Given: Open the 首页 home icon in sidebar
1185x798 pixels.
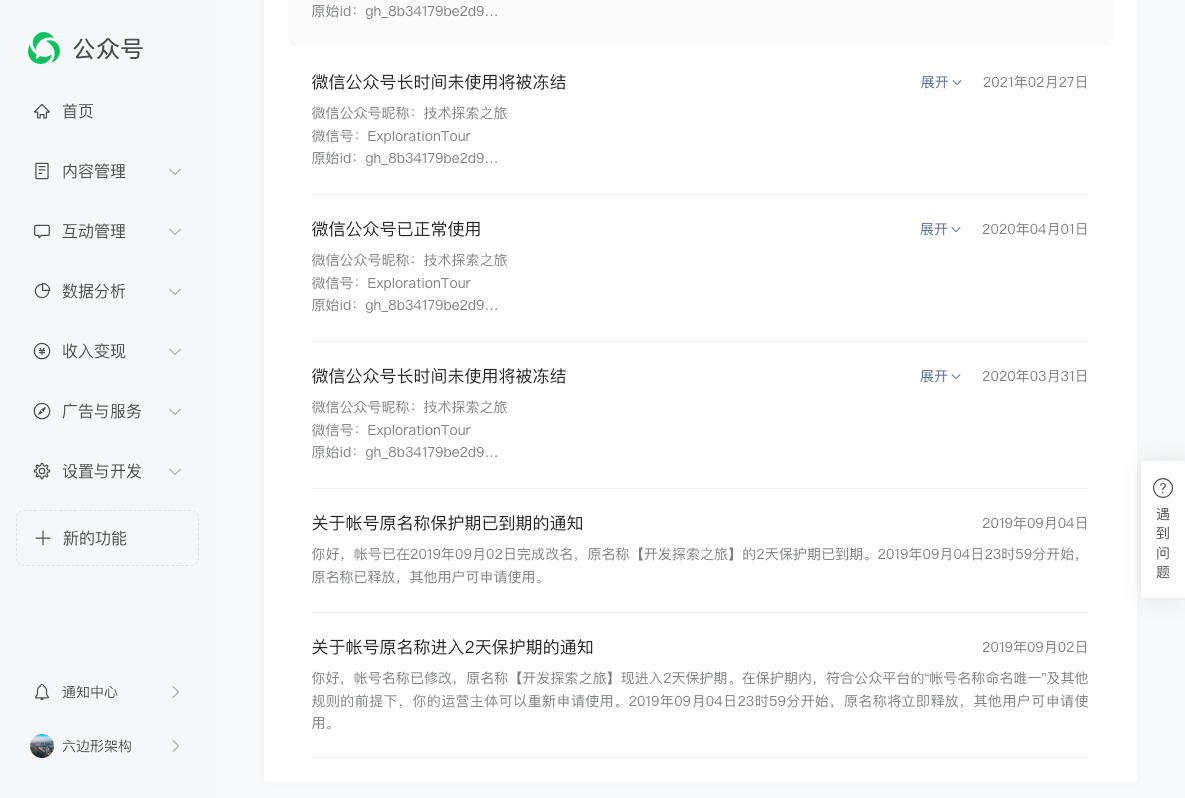Looking at the screenshot, I should coord(41,111).
